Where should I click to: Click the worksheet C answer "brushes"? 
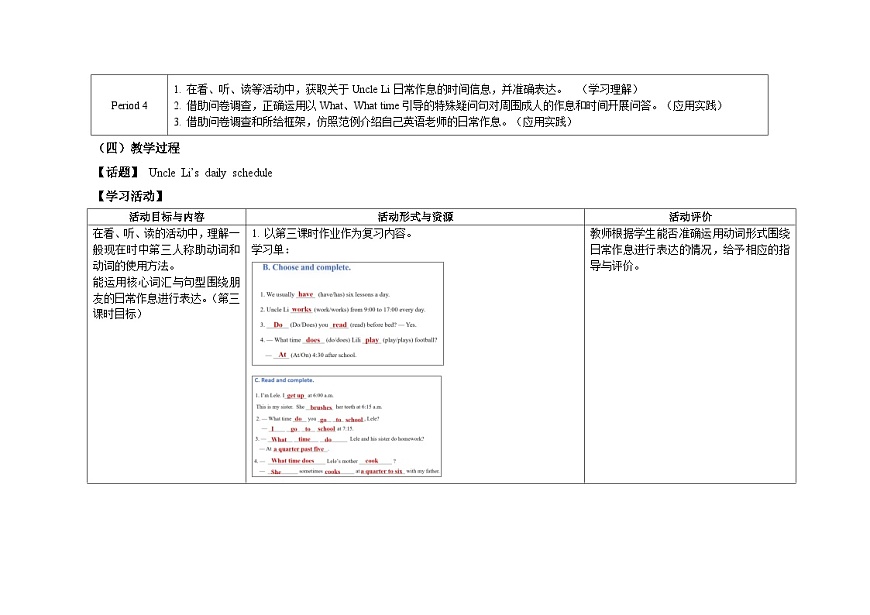pos(321,407)
